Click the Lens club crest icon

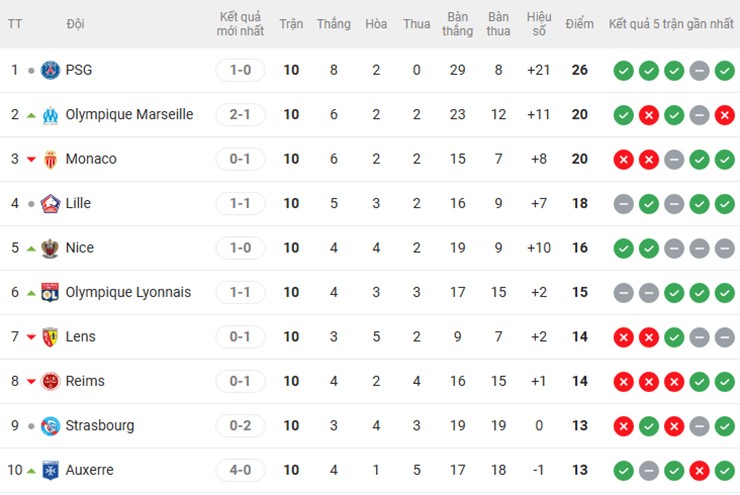pos(50,337)
